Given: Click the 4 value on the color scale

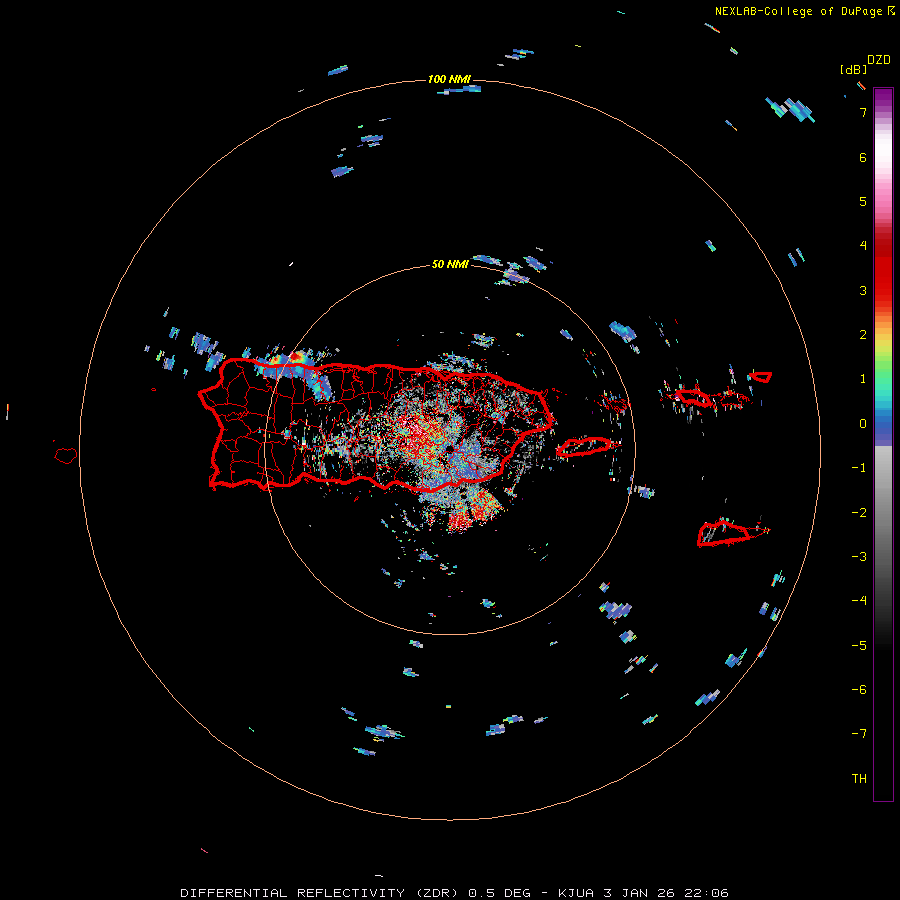Looking at the screenshot, I should point(863,246).
